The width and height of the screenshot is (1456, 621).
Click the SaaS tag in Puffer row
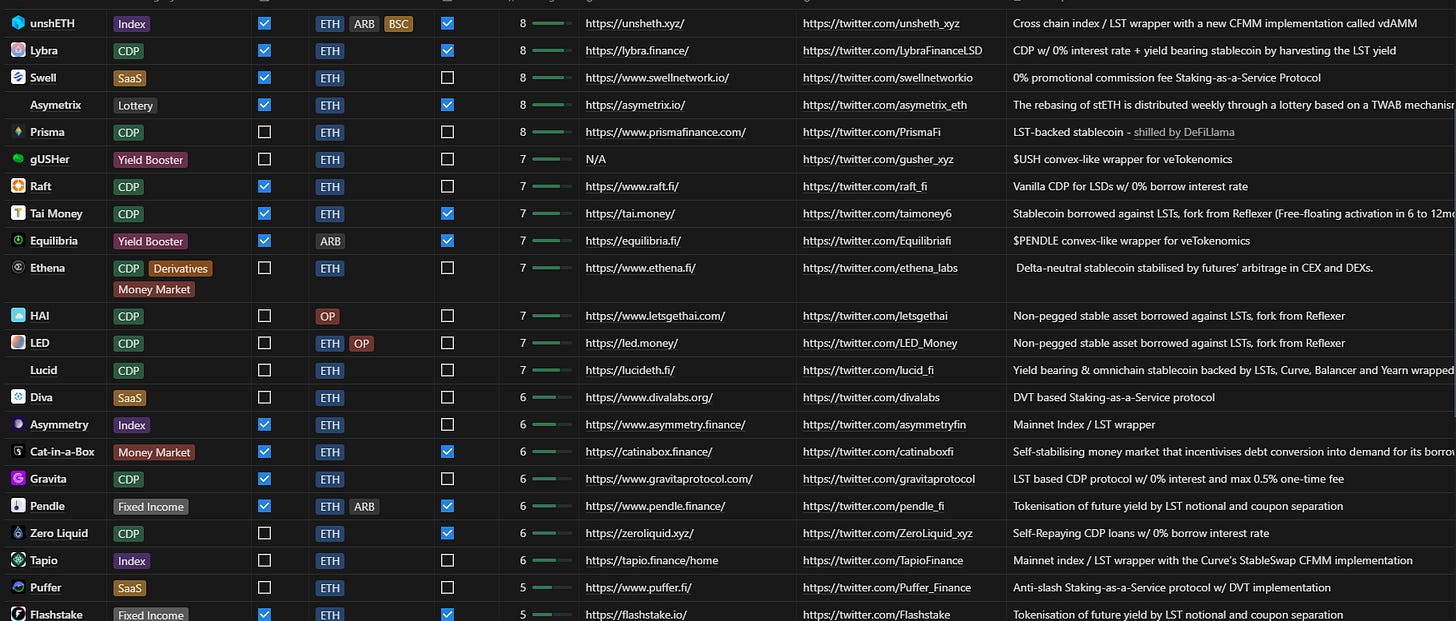[x=131, y=588]
